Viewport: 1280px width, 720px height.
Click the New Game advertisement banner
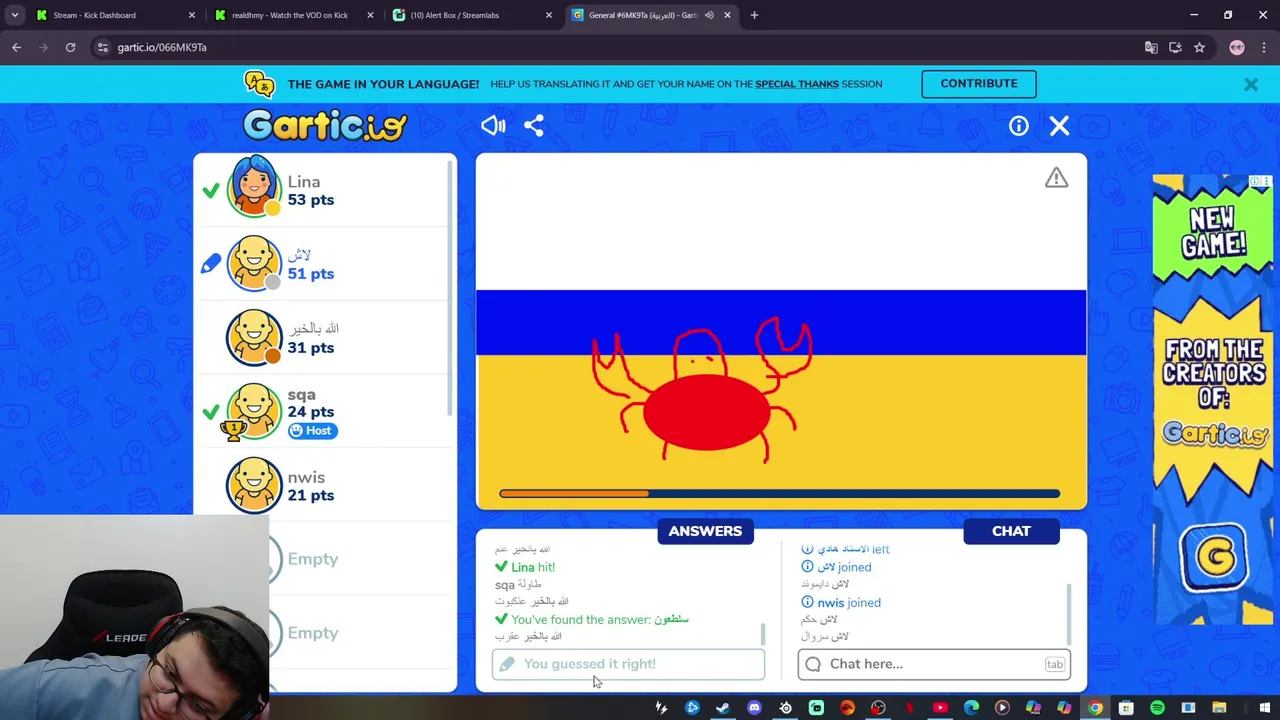(1212, 400)
